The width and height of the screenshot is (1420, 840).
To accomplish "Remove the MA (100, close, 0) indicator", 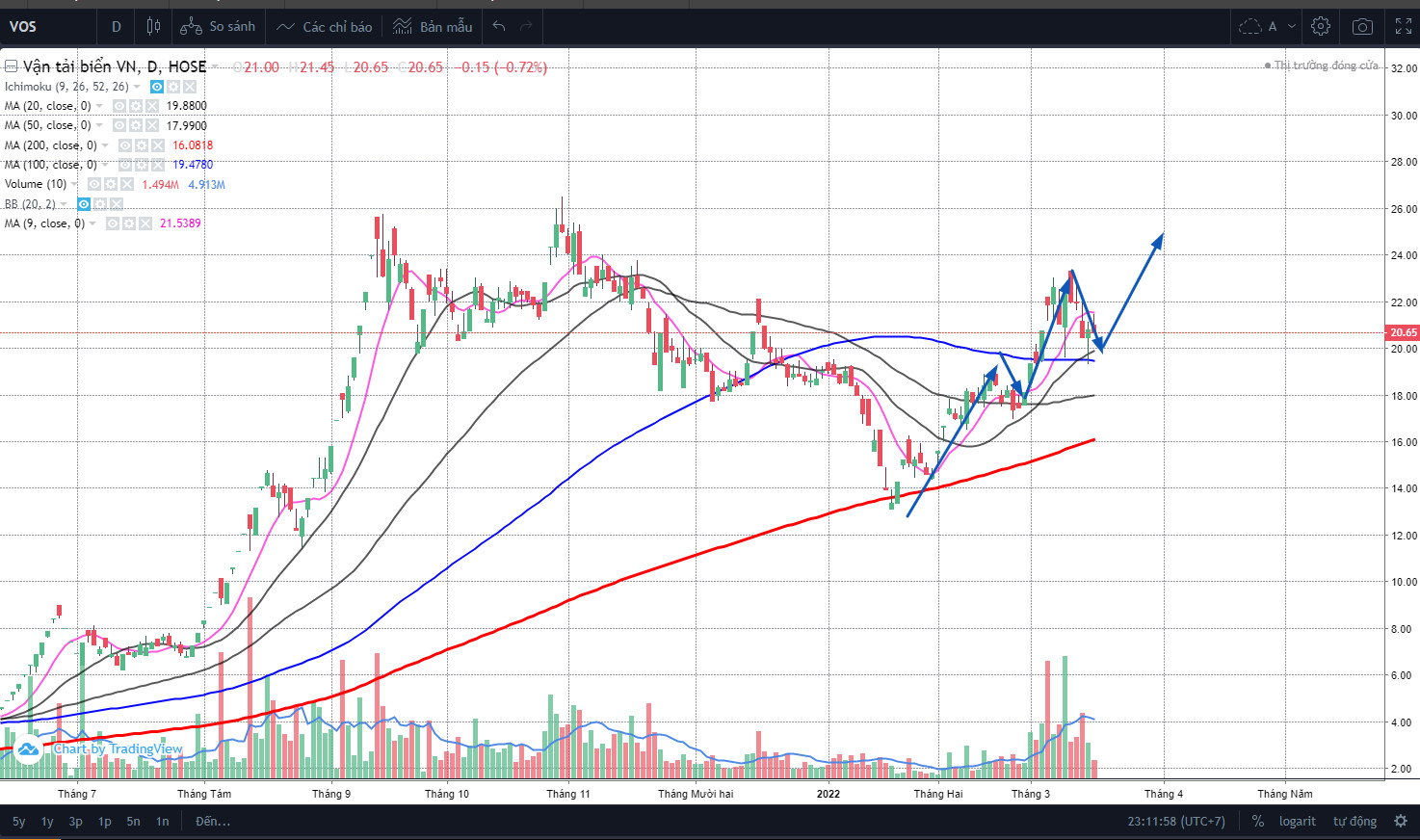I will tap(158, 165).
